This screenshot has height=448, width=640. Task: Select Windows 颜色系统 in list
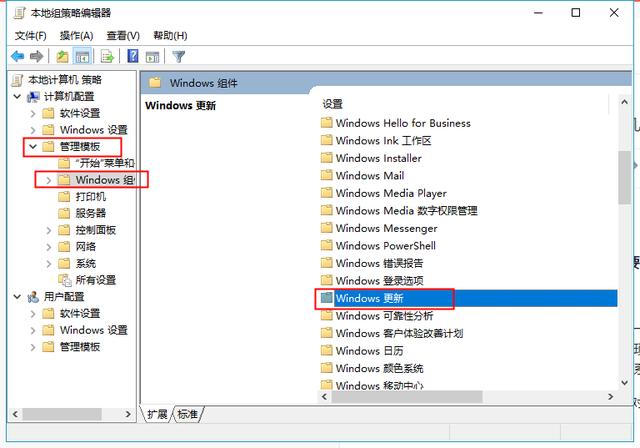click(x=379, y=368)
